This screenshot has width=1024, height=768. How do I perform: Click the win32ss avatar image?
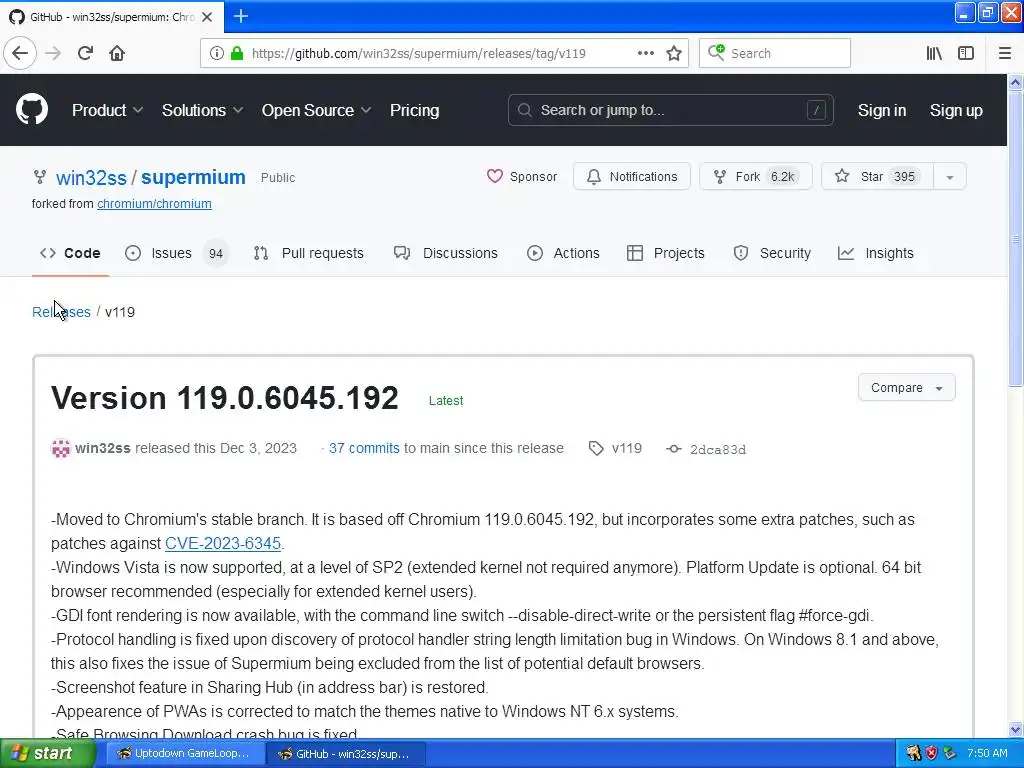(x=61, y=448)
